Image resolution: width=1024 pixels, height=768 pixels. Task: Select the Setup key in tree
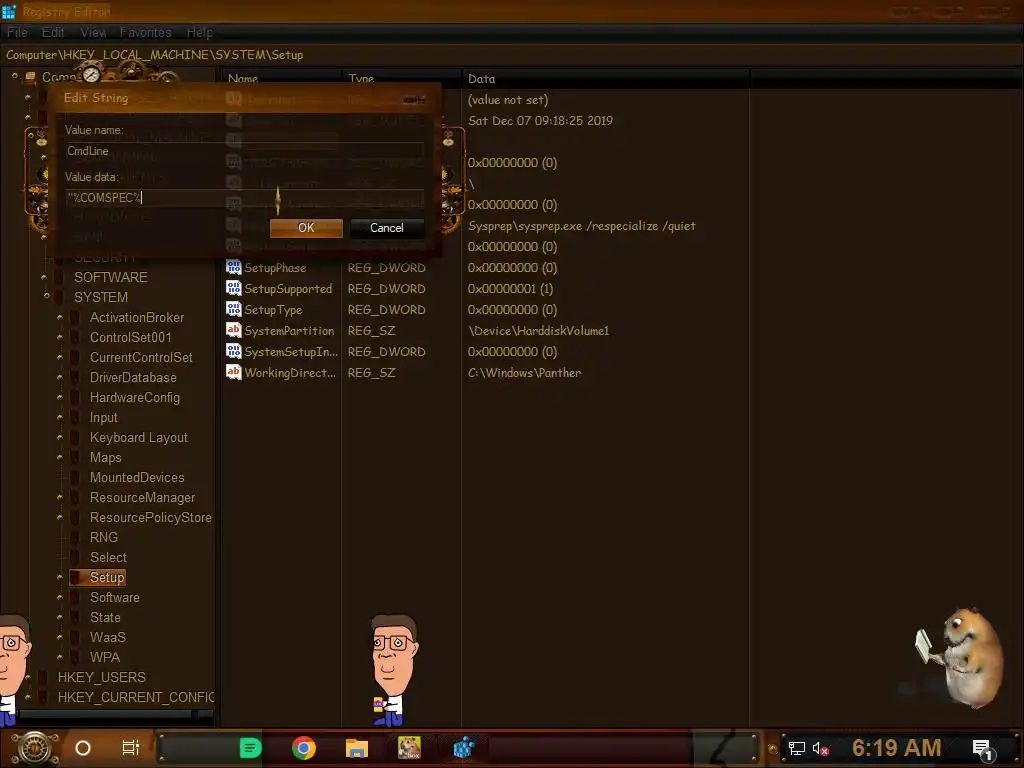click(x=107, y=577)
